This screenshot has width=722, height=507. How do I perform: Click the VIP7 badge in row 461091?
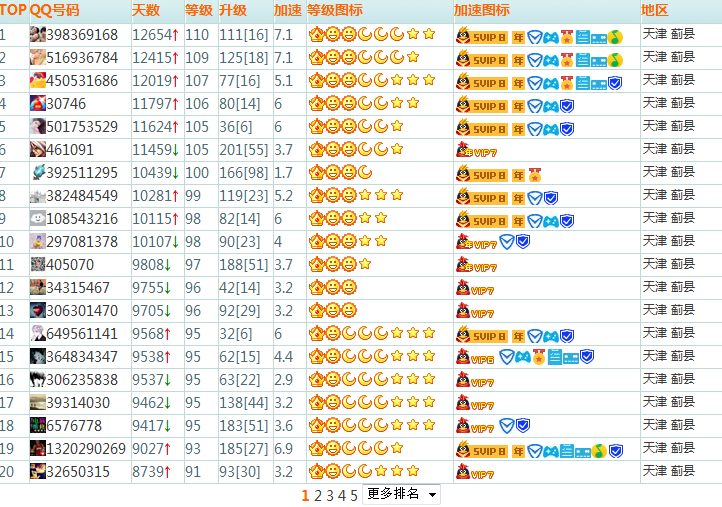pos(476,150)
